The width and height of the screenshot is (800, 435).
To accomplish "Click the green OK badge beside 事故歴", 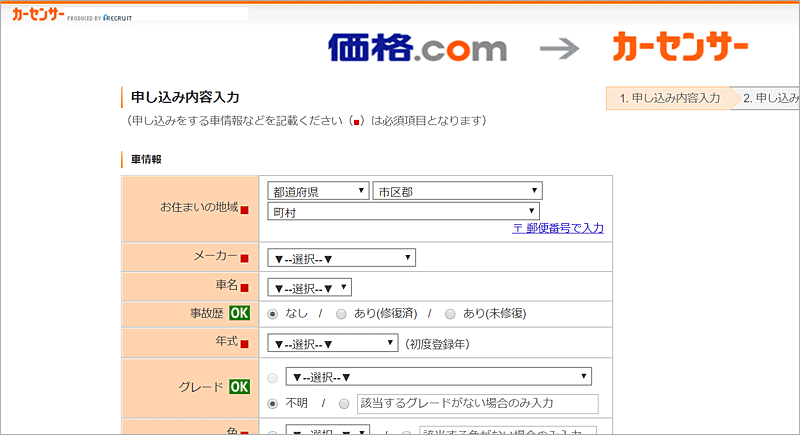I will click(x=239, y=313).
